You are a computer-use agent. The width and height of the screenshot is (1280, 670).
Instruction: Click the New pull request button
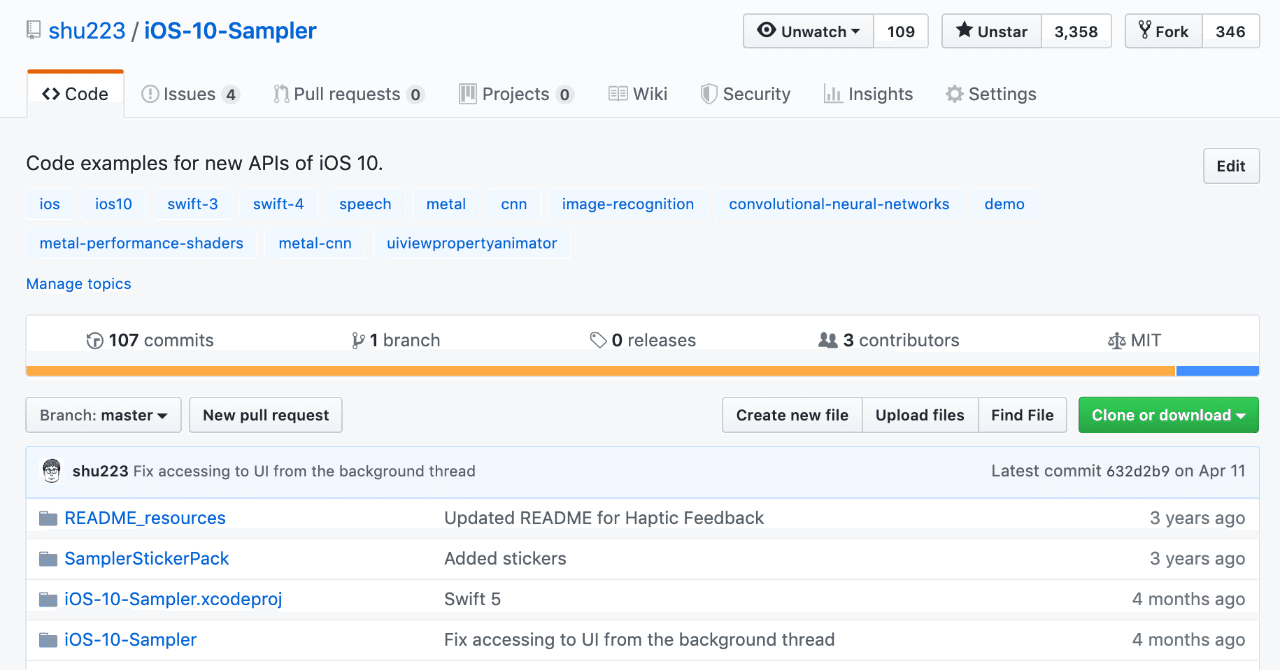pos(266,415)
